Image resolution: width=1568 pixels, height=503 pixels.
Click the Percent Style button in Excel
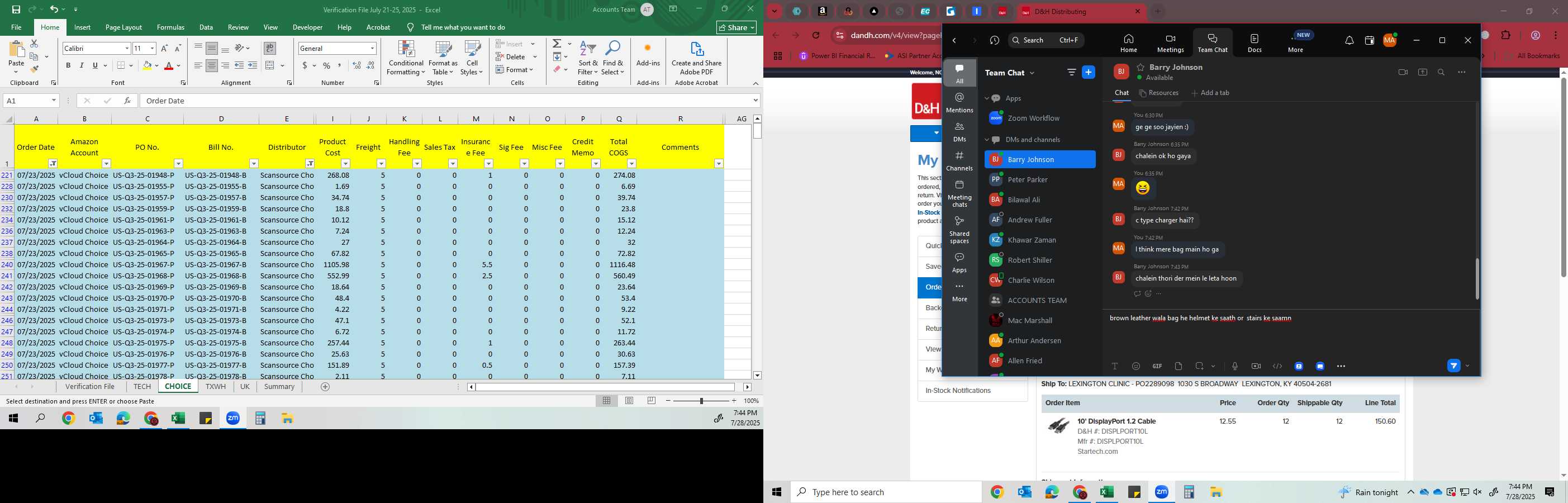pyautogui.click(x=327, y=65)
